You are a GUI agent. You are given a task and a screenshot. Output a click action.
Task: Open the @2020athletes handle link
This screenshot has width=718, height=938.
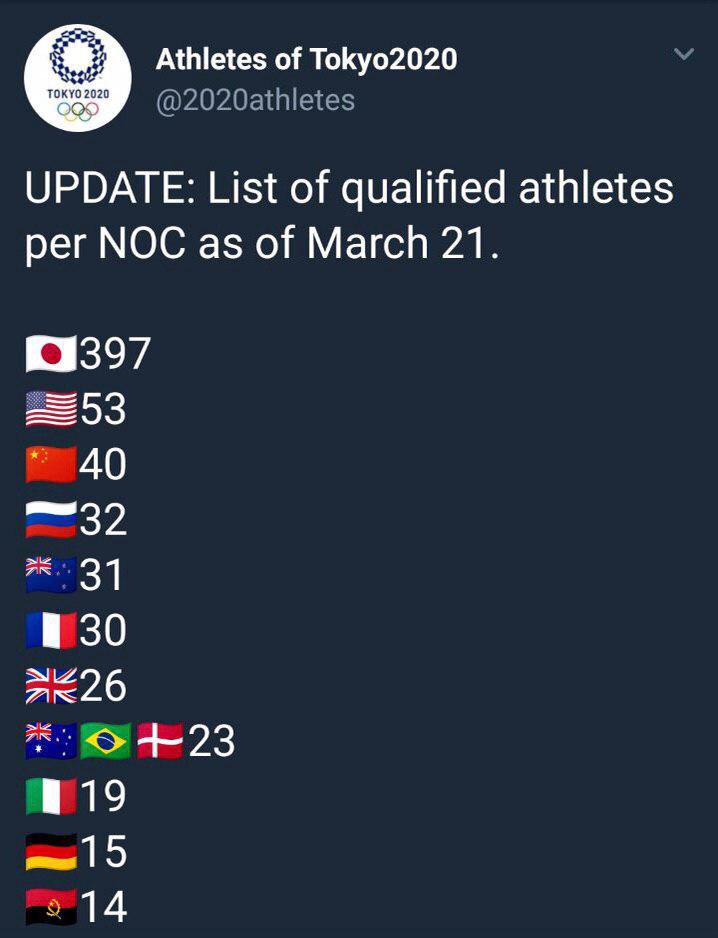tap(255, 100)
